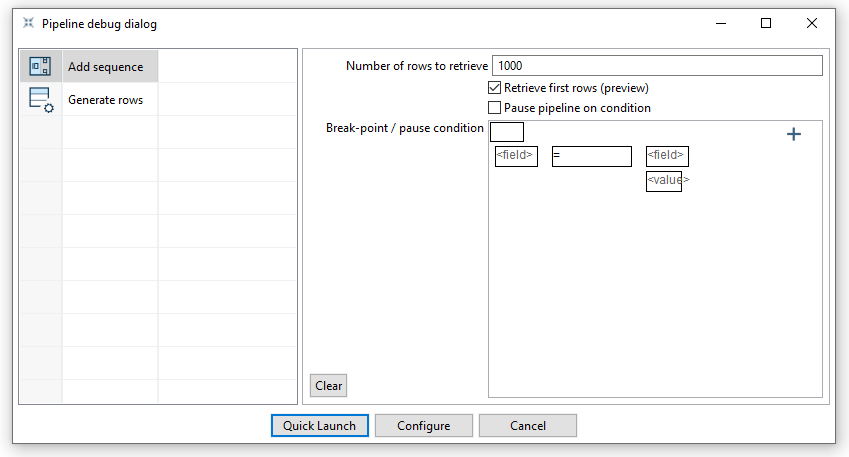849x457 pixels.
Task: Cancel the debug dialog
Action: 527,426
